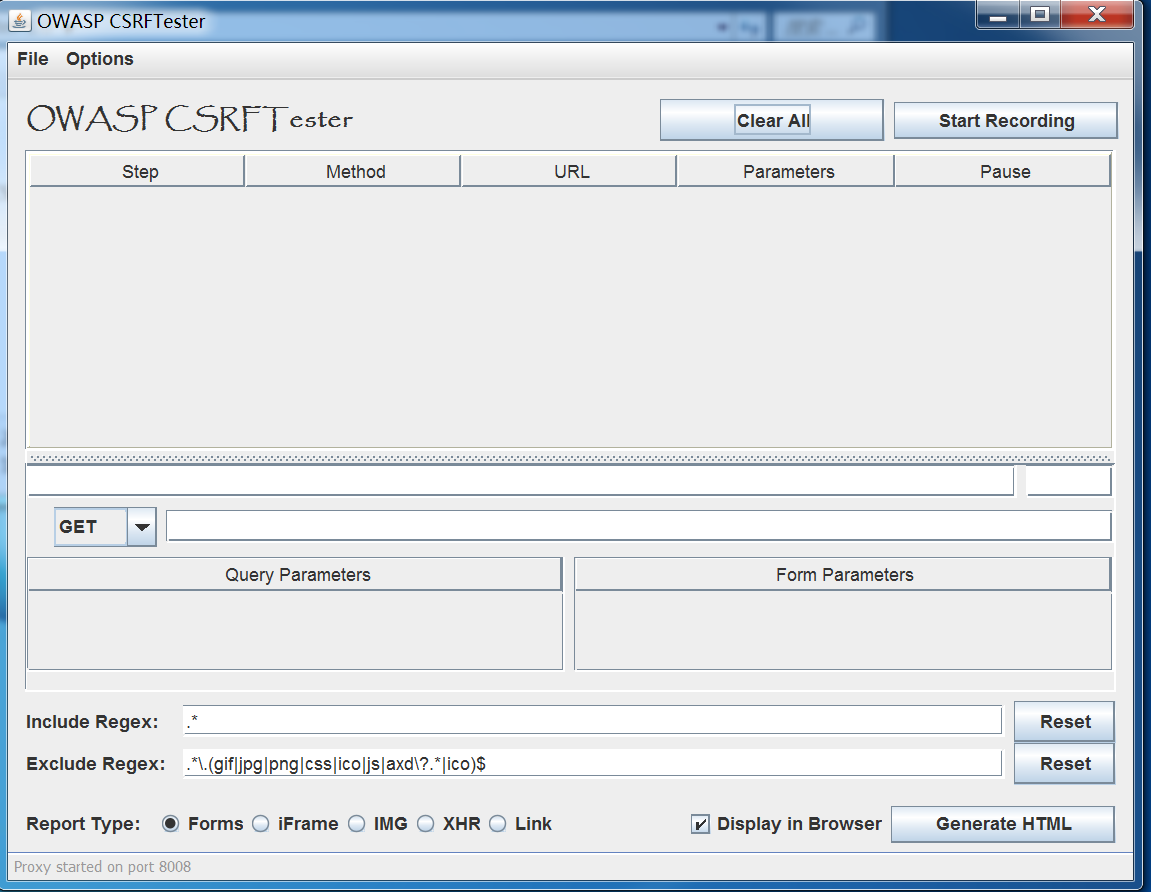The height and width of the screenshot is (892, 1151).
Task: Click Start Recording
Action: [x=1006, y=120]
